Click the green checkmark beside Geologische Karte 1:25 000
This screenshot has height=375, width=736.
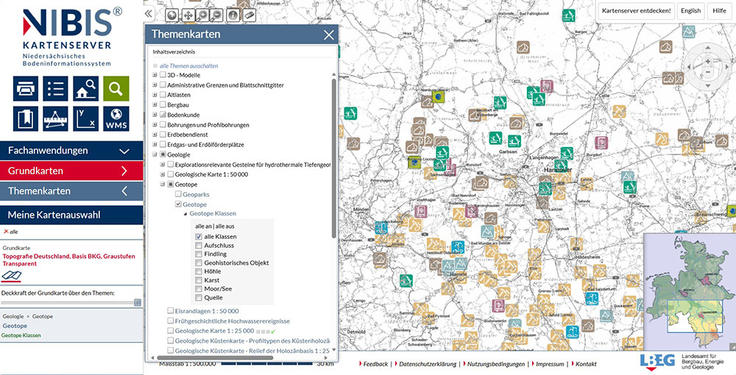click(272, 331)
